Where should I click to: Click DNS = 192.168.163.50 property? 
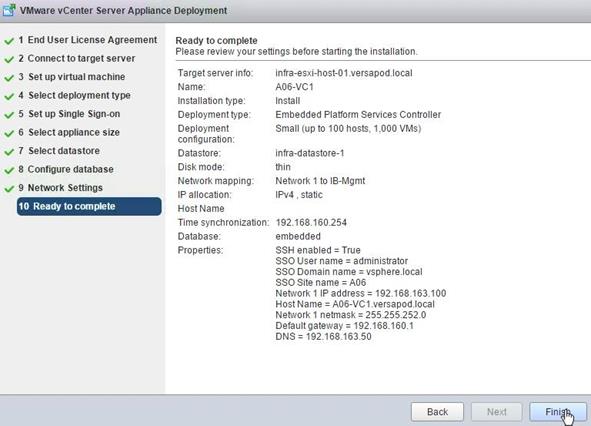click(323, 337)
